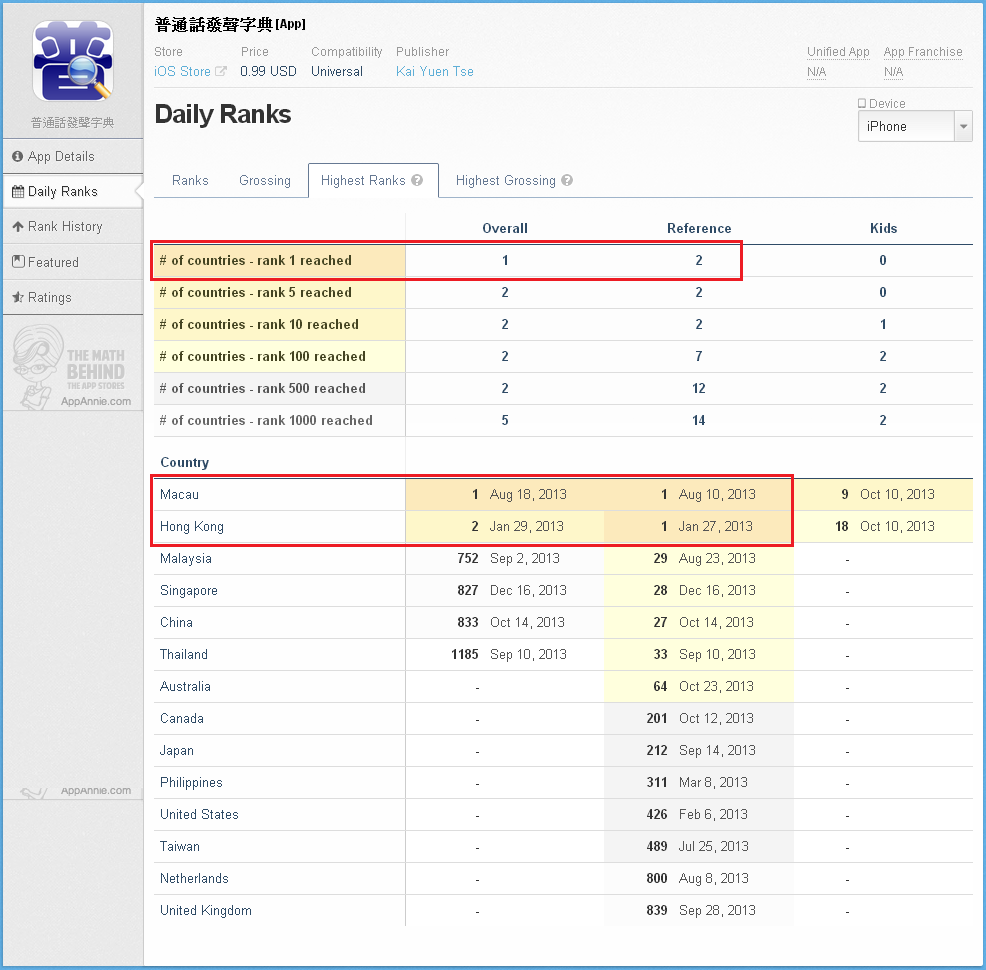The height and width of the screenshot is (970, 986).
Task: Click the external link icon beside iOS Store
Action: coord(221,72)
